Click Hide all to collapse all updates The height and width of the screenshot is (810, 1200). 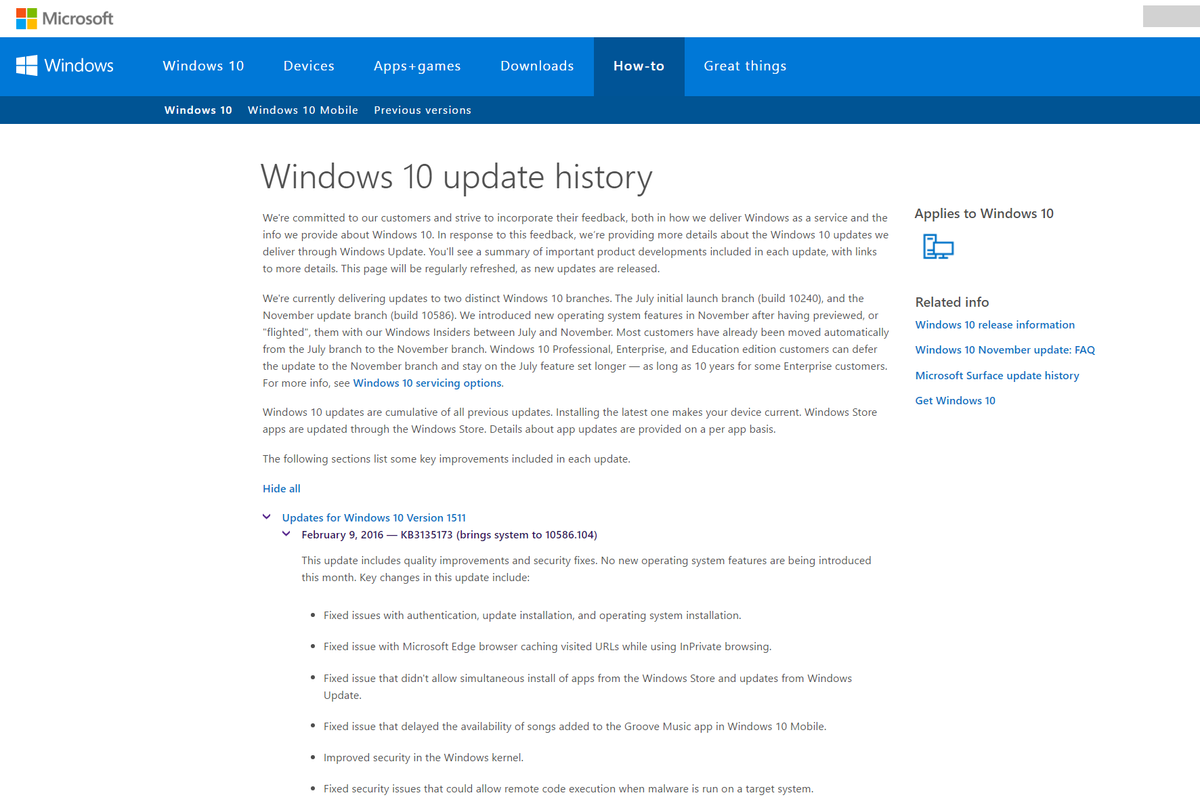281,488
